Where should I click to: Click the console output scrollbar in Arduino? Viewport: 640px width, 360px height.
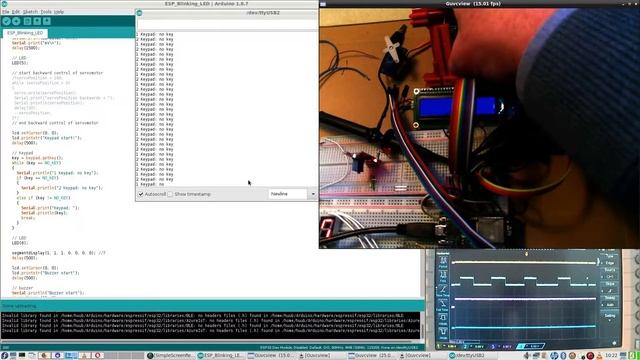coord(422,325)
